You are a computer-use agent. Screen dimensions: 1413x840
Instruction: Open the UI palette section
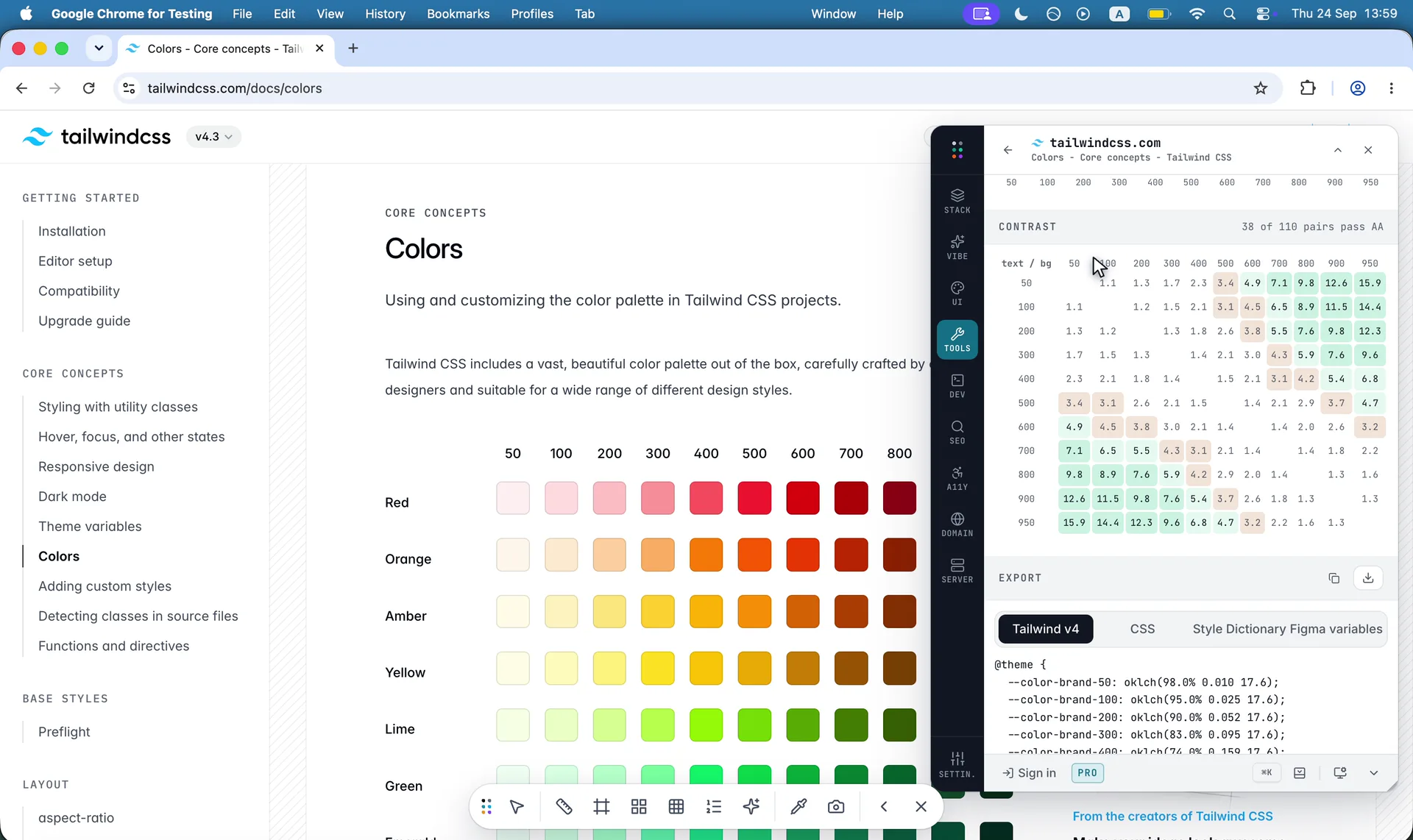pyautogui.click(x=957, y=293)
